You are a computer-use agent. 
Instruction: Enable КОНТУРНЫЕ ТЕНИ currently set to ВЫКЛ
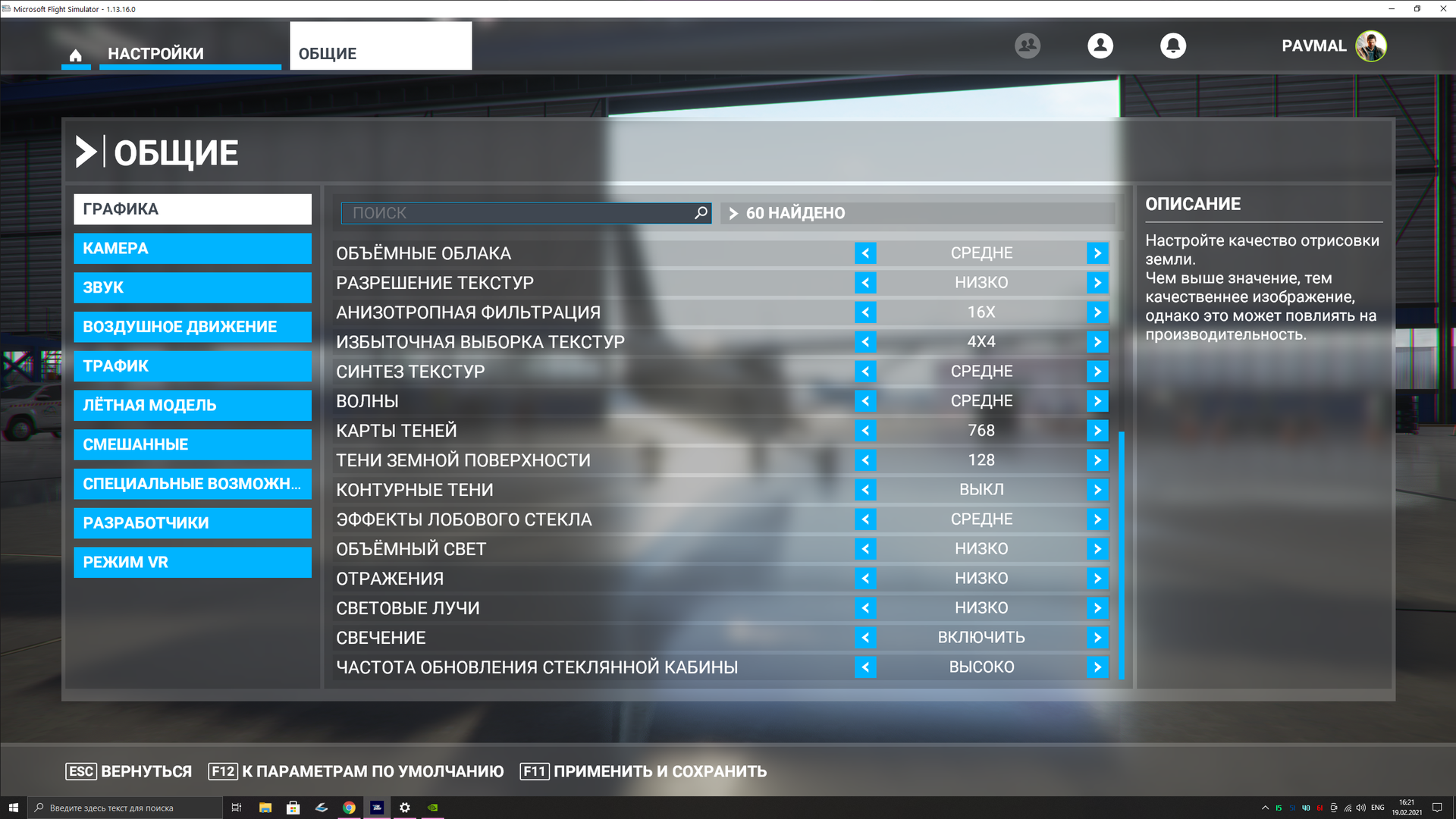pos(1097,489)
